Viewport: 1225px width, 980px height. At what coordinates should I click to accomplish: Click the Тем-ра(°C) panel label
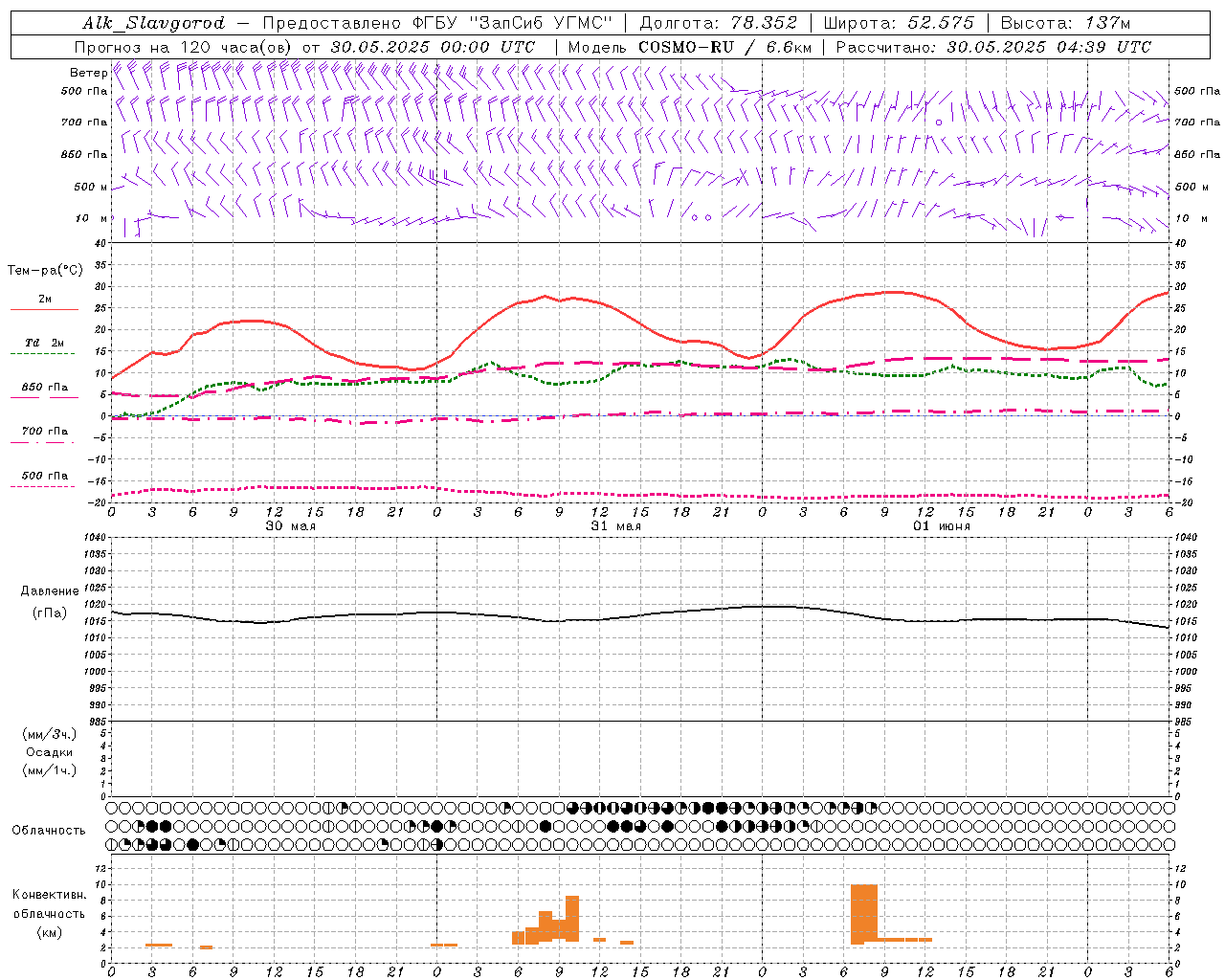pos(45,271)
